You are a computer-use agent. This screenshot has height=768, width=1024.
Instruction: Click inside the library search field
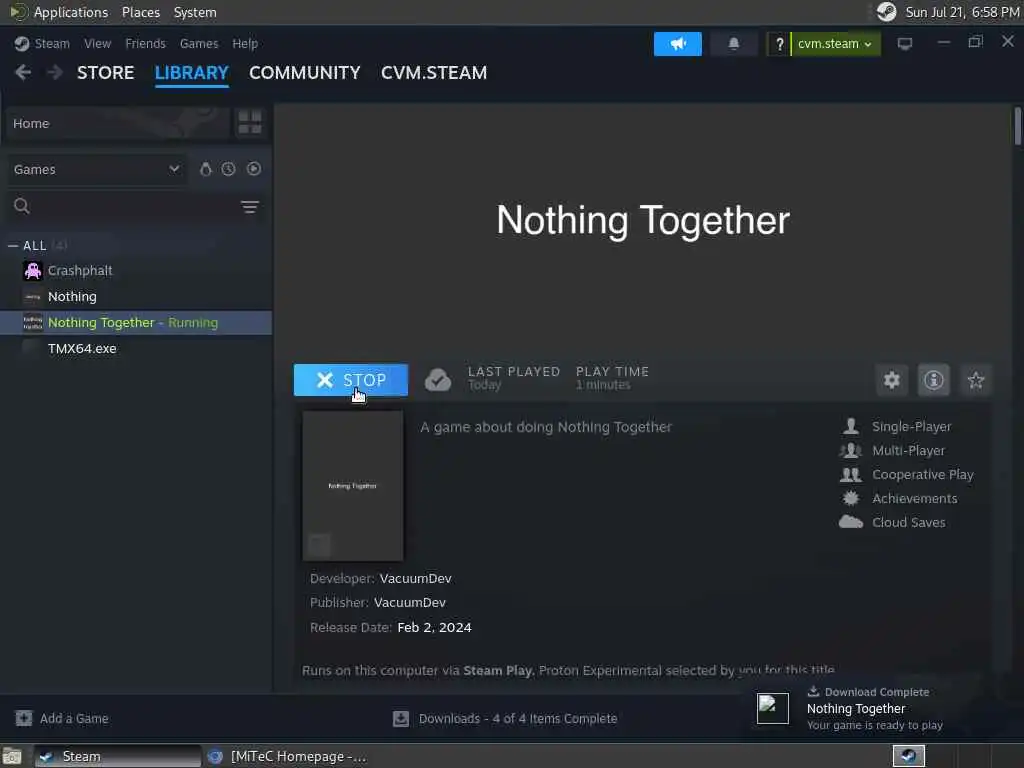tap(134, 207)
